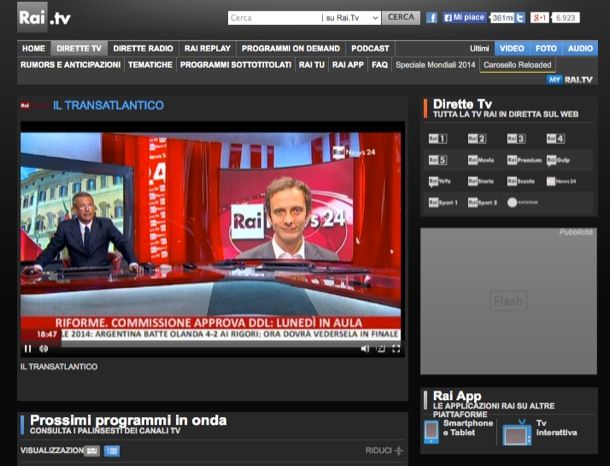Open the Rai 5 live channel

pyautogui.click(x=438, y=160)
